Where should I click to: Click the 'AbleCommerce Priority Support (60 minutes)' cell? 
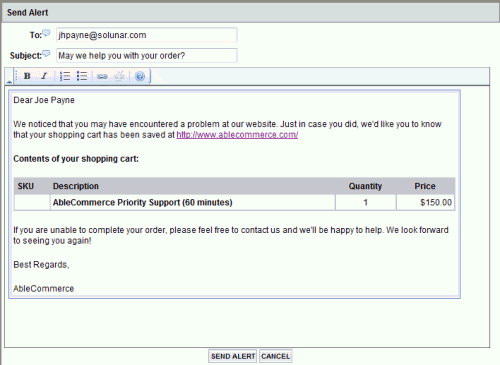(x=193, y=202)
